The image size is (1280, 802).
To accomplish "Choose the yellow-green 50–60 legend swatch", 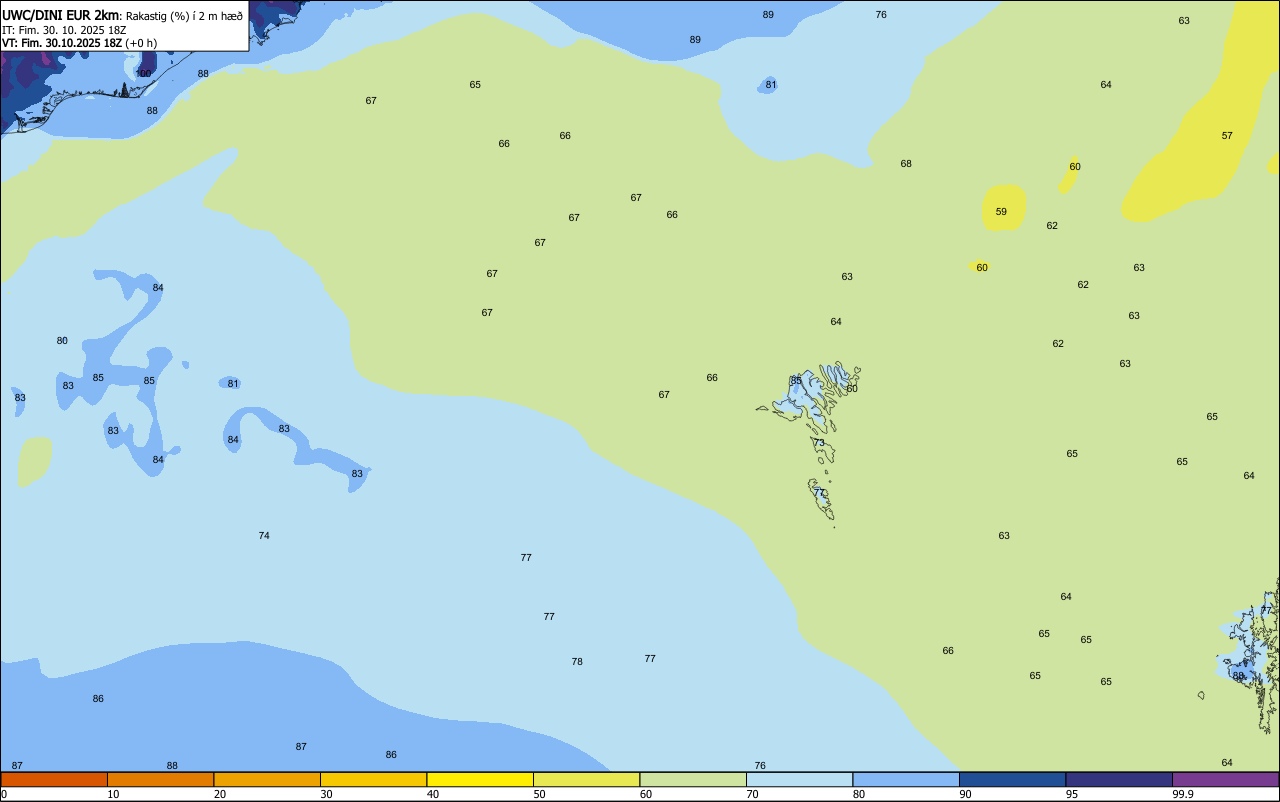I will coord(586,779).
